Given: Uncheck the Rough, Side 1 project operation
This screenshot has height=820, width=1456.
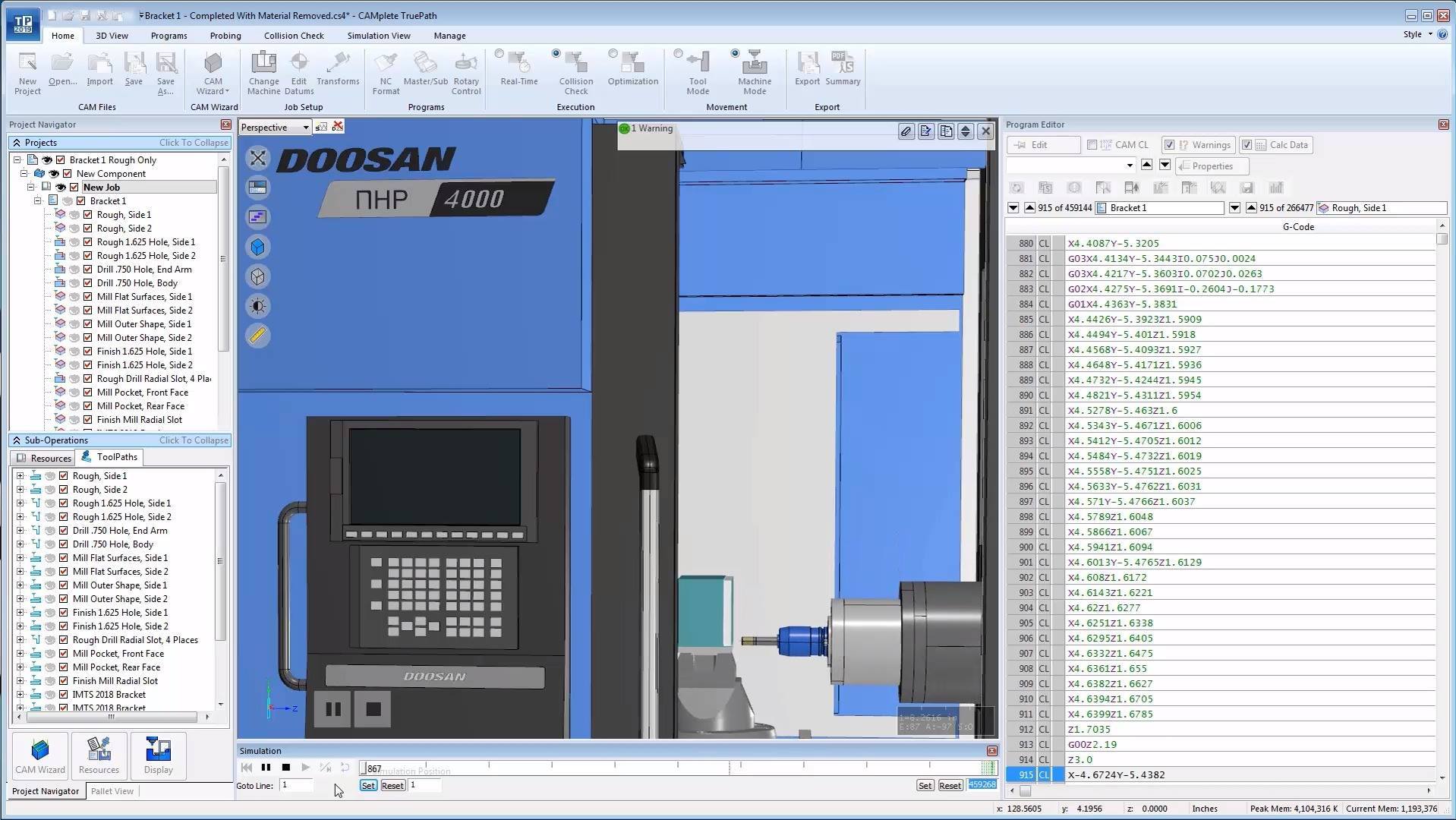Looking at the screenshot, I should pyautogui.click(x=88, y=215).
